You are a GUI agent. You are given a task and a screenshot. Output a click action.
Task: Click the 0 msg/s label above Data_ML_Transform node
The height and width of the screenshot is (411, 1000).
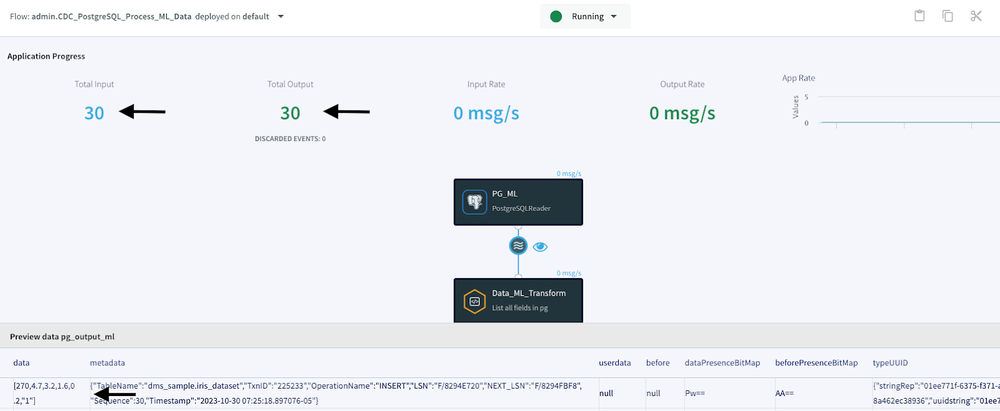pyautogui.click(x=569, y=273)
